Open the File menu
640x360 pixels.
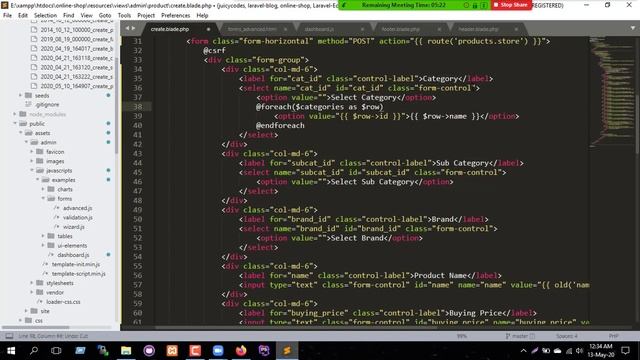[x=7, y=16]
